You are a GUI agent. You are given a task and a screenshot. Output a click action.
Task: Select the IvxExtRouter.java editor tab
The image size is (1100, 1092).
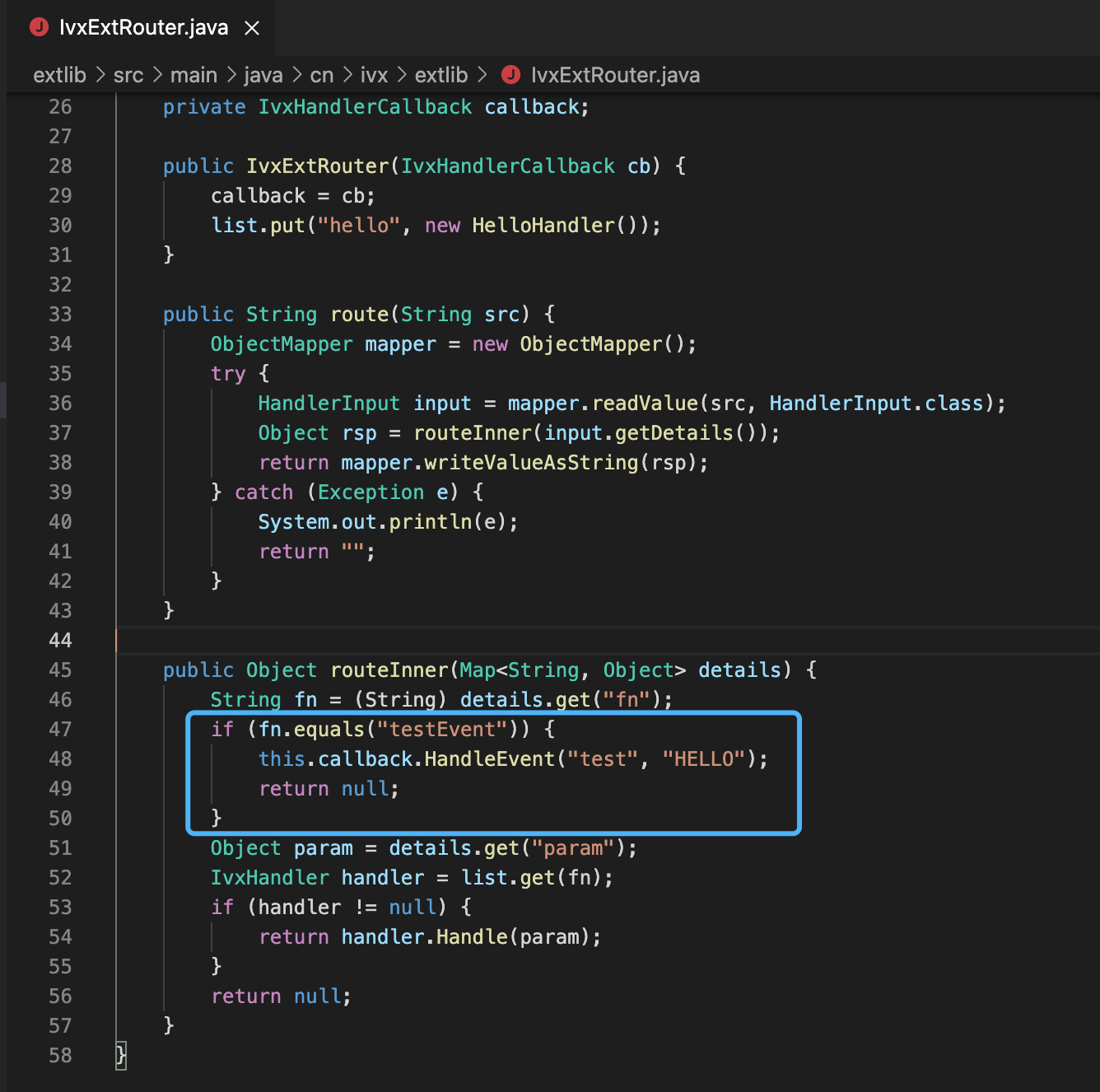click(x=140, y=28)
